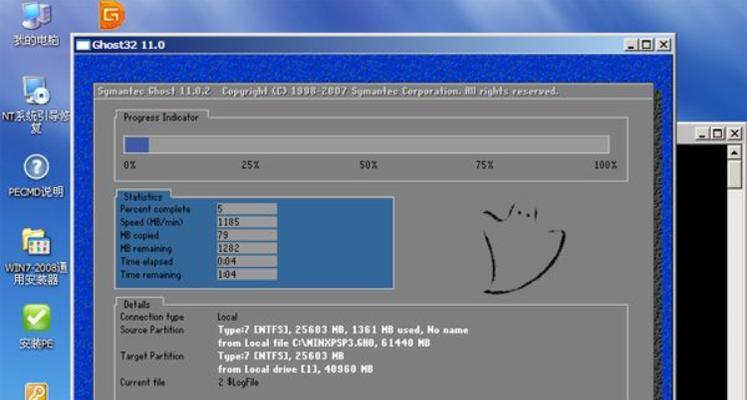Click the 50% progress marker label

click(368, 165)
